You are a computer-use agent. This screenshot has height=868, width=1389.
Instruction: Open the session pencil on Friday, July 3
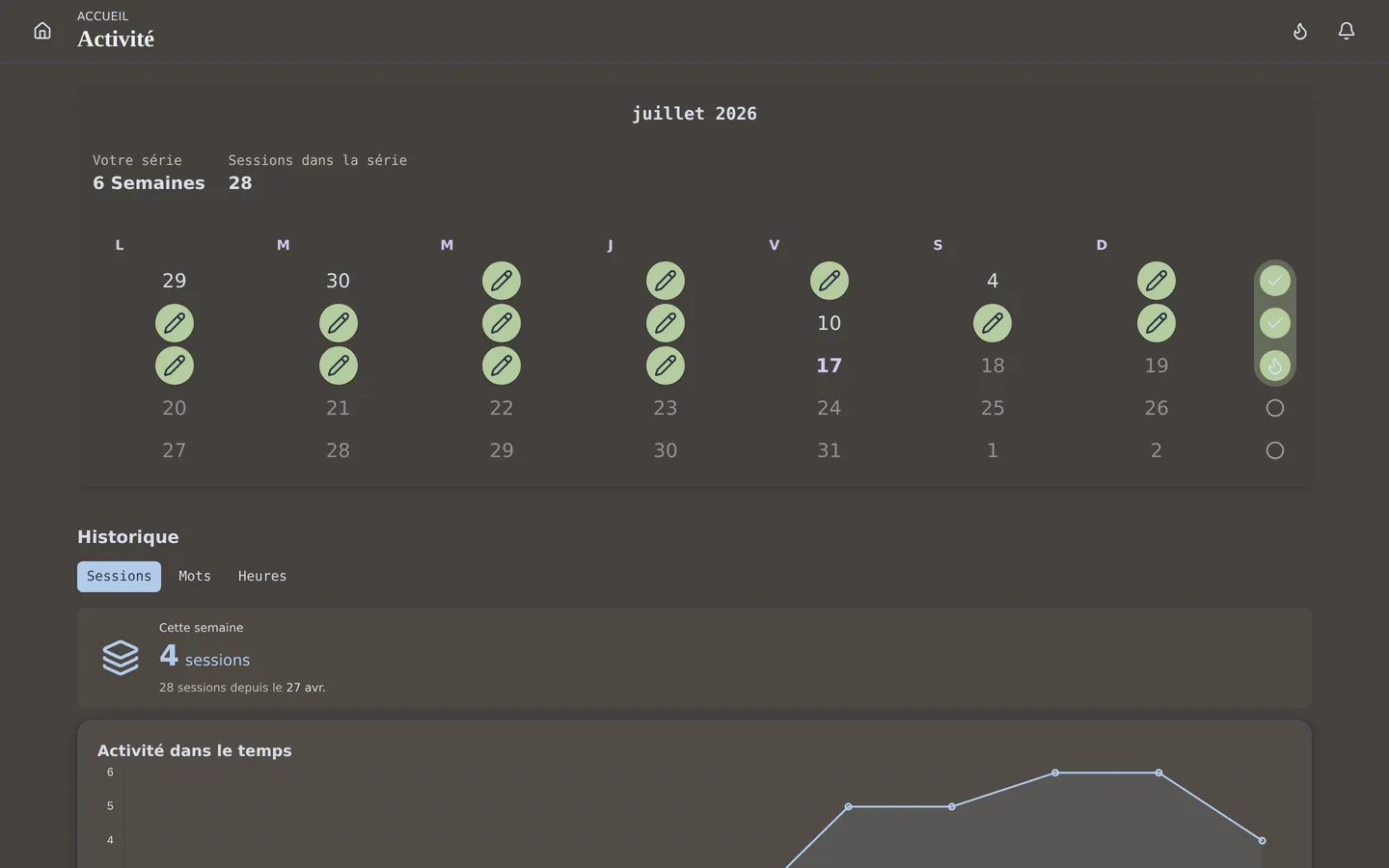coord(830,281)
